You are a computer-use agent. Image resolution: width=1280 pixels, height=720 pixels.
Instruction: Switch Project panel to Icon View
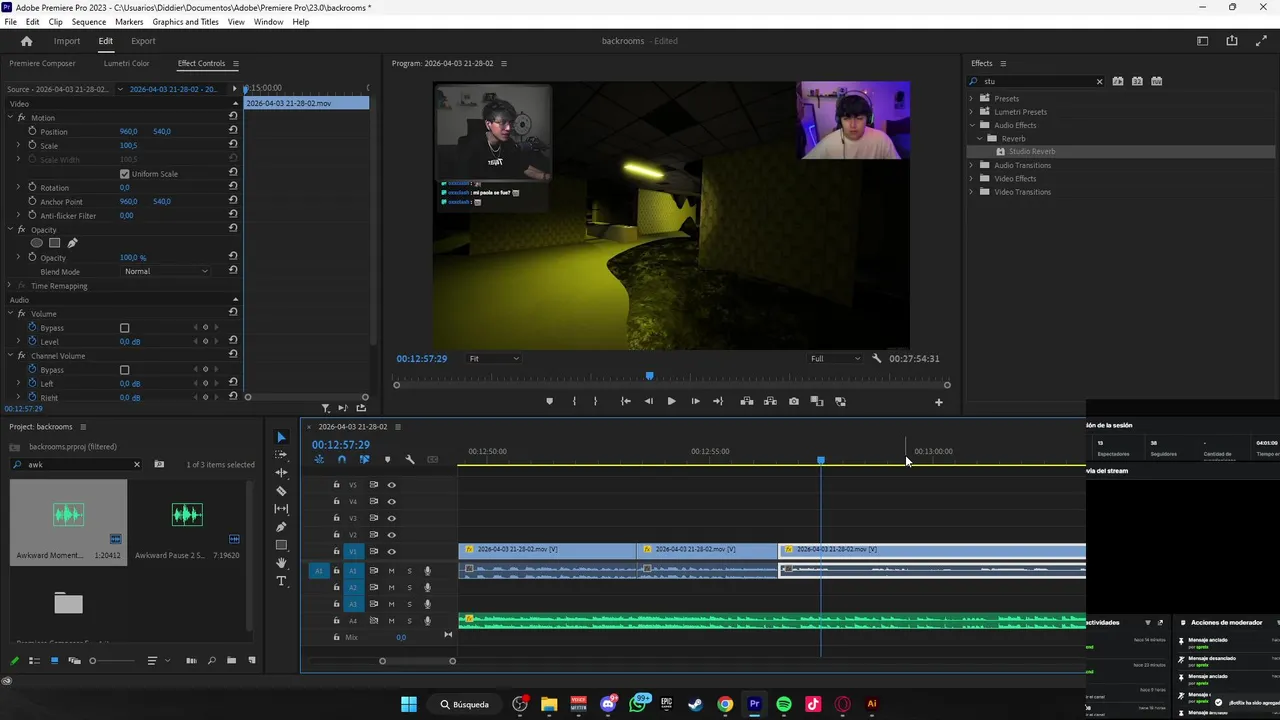click(54, 660)
